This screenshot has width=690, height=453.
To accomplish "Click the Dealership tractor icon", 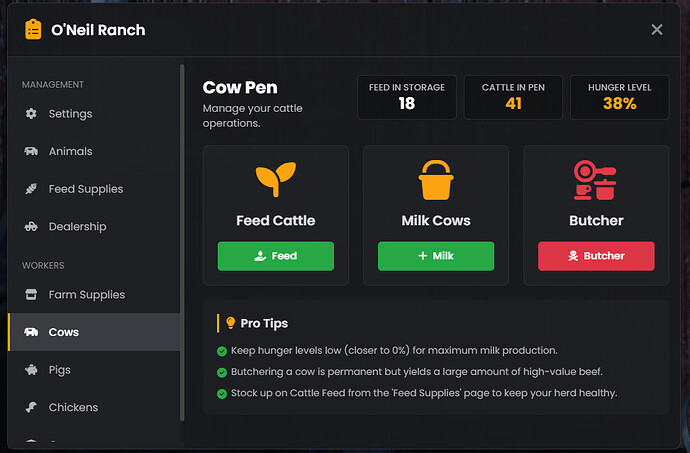I will [x=31, y=227].
